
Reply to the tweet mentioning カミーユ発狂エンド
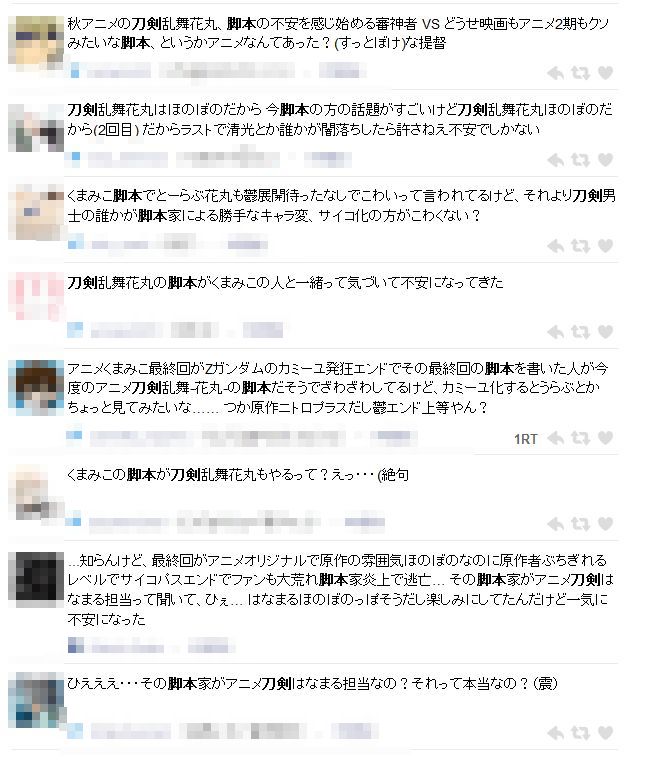click(x=556, y=438)
